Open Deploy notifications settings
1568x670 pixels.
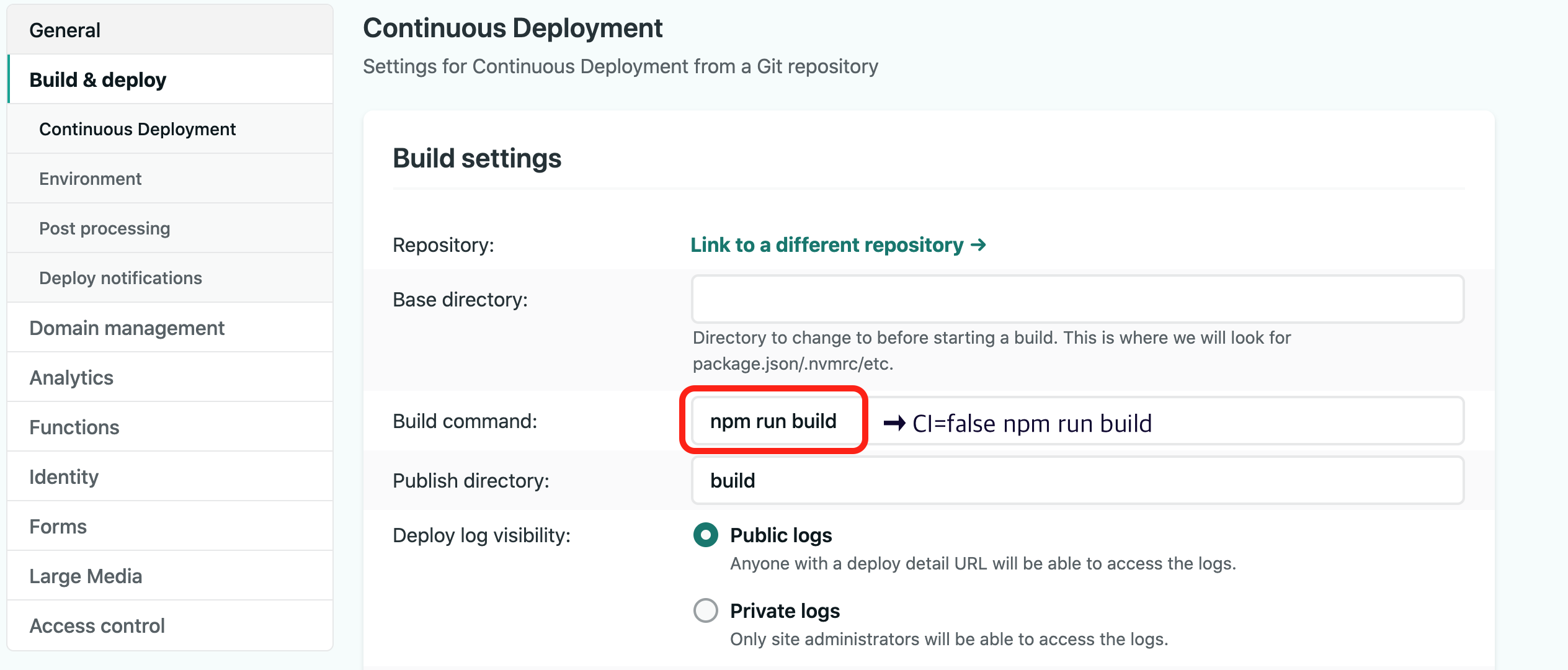point(120,278)
